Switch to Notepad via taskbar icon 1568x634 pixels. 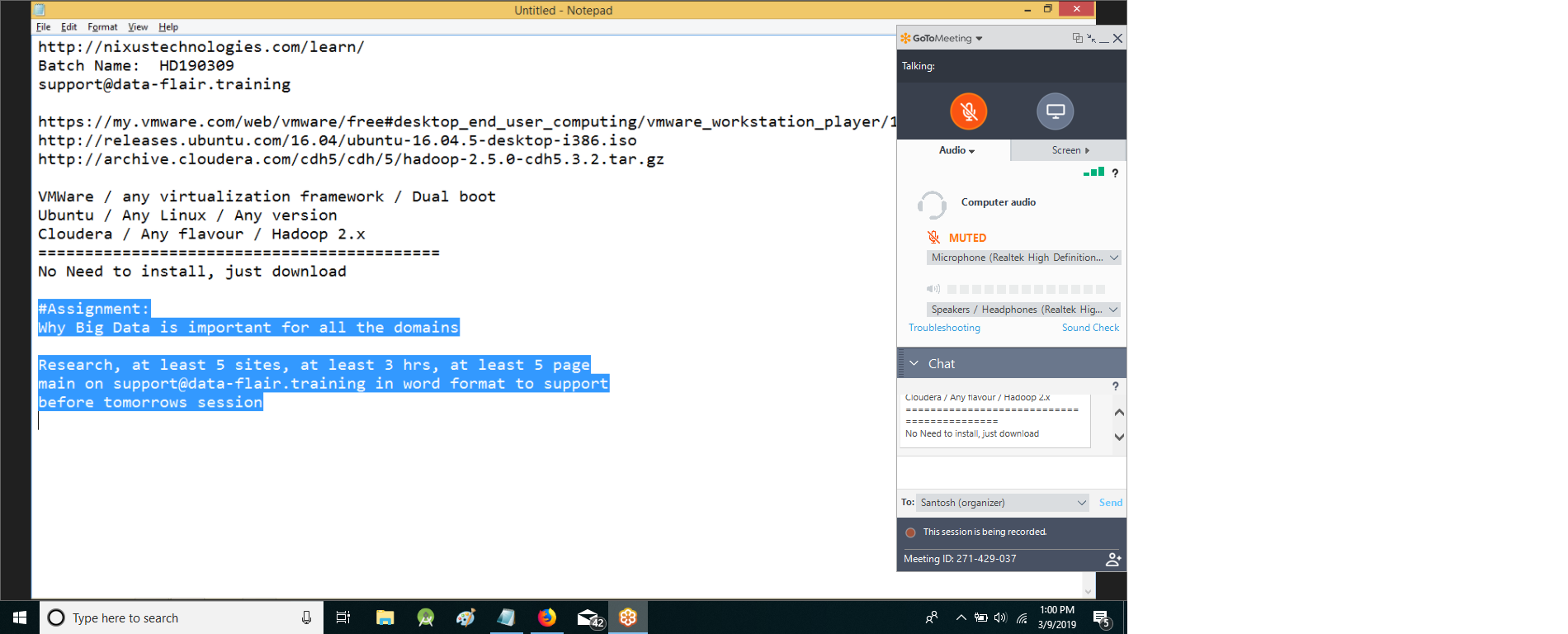point(507,617)
